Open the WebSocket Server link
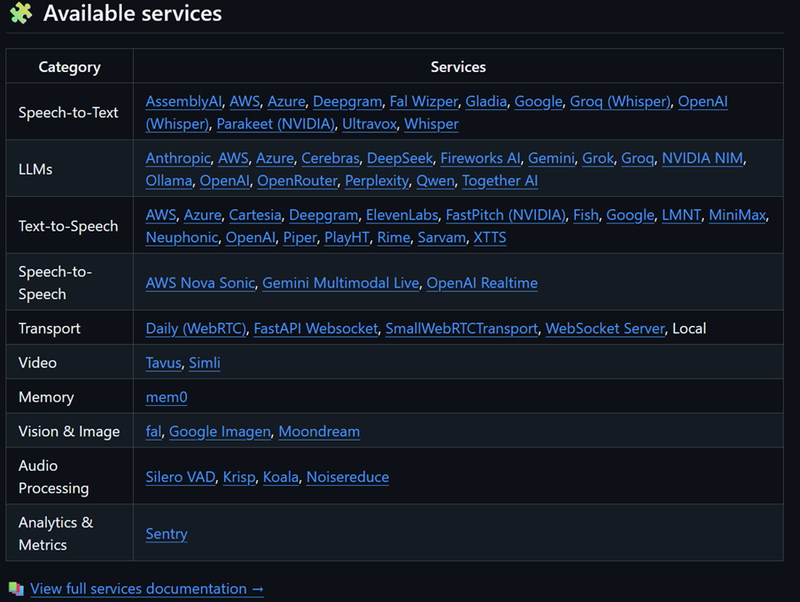Viewport: 800px width, 602px height. (605, 328)
